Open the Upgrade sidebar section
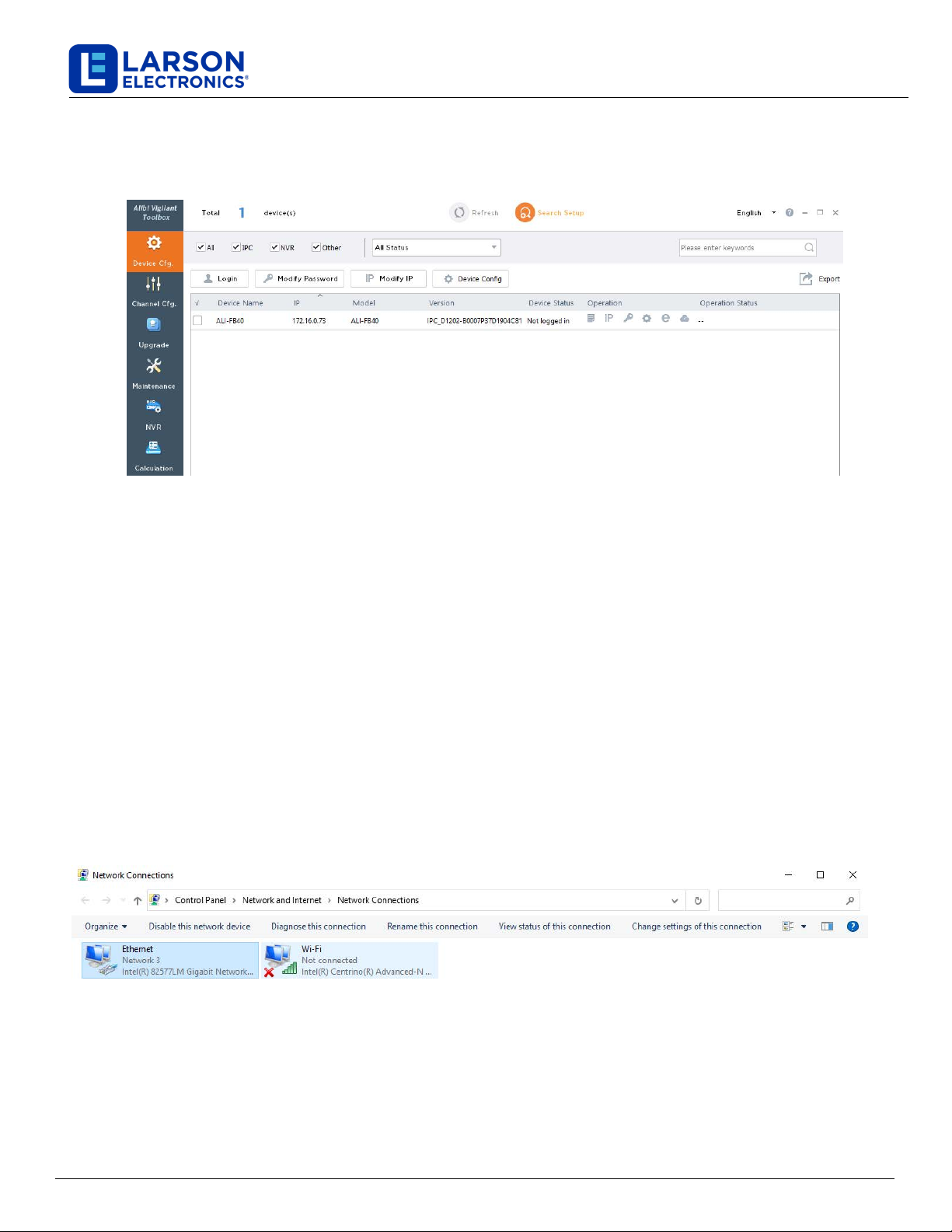952x1232 pixels. point(154,332)
